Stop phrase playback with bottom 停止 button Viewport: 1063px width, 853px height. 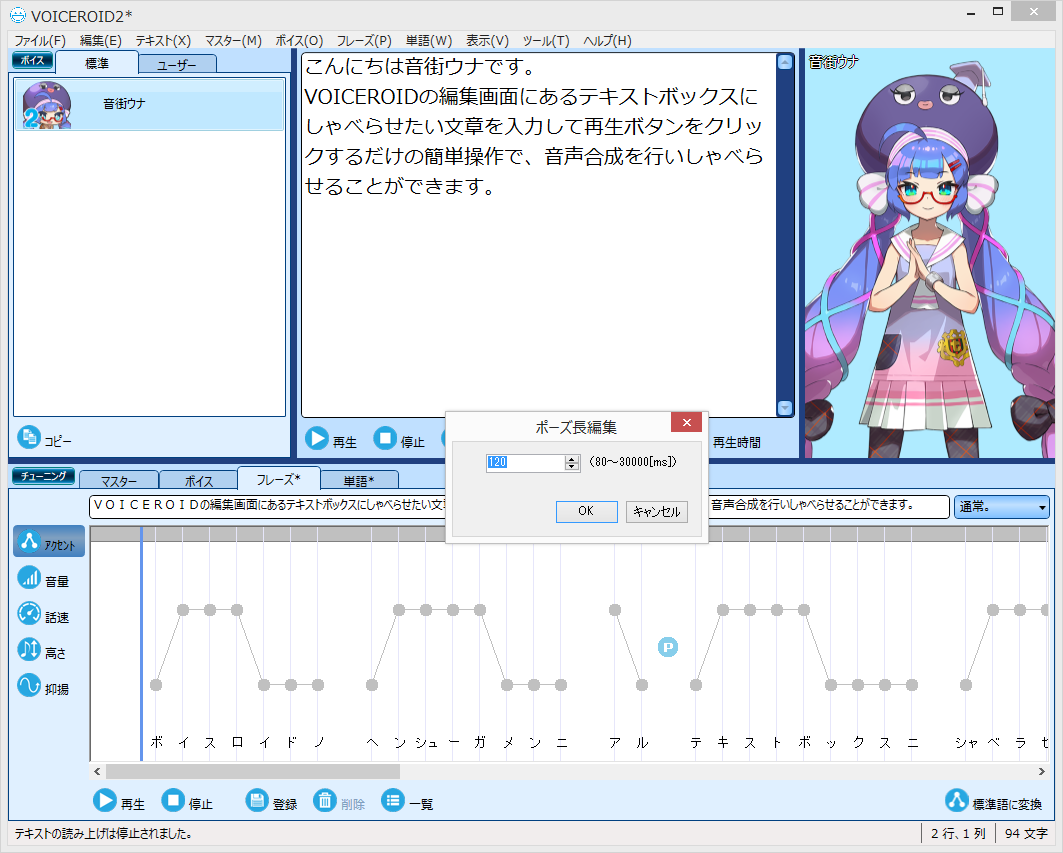(173, 801)
